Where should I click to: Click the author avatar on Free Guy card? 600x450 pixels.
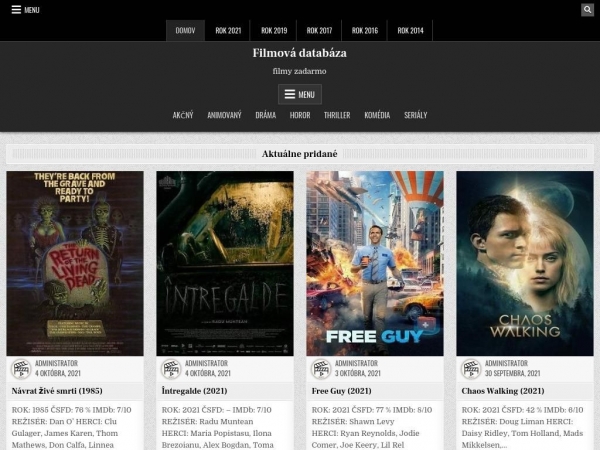321,369
